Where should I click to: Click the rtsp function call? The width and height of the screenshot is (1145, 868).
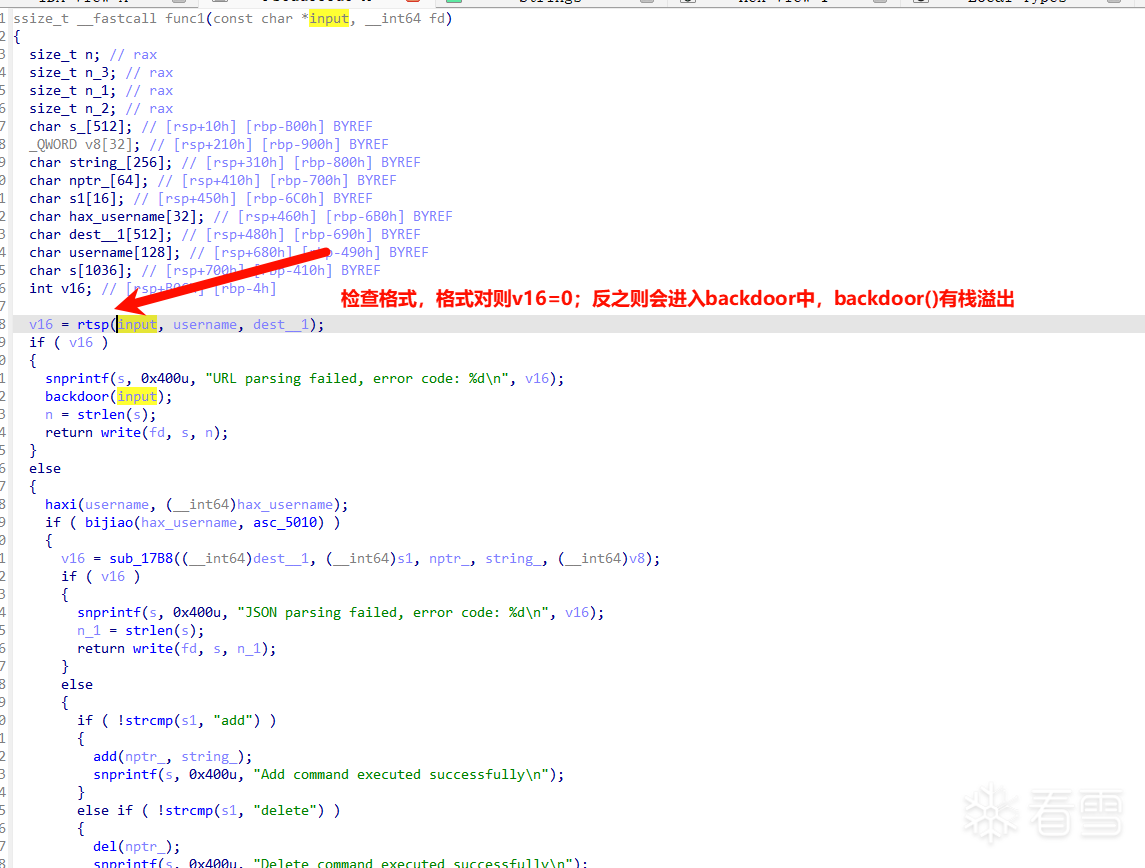tap(93, 324)
